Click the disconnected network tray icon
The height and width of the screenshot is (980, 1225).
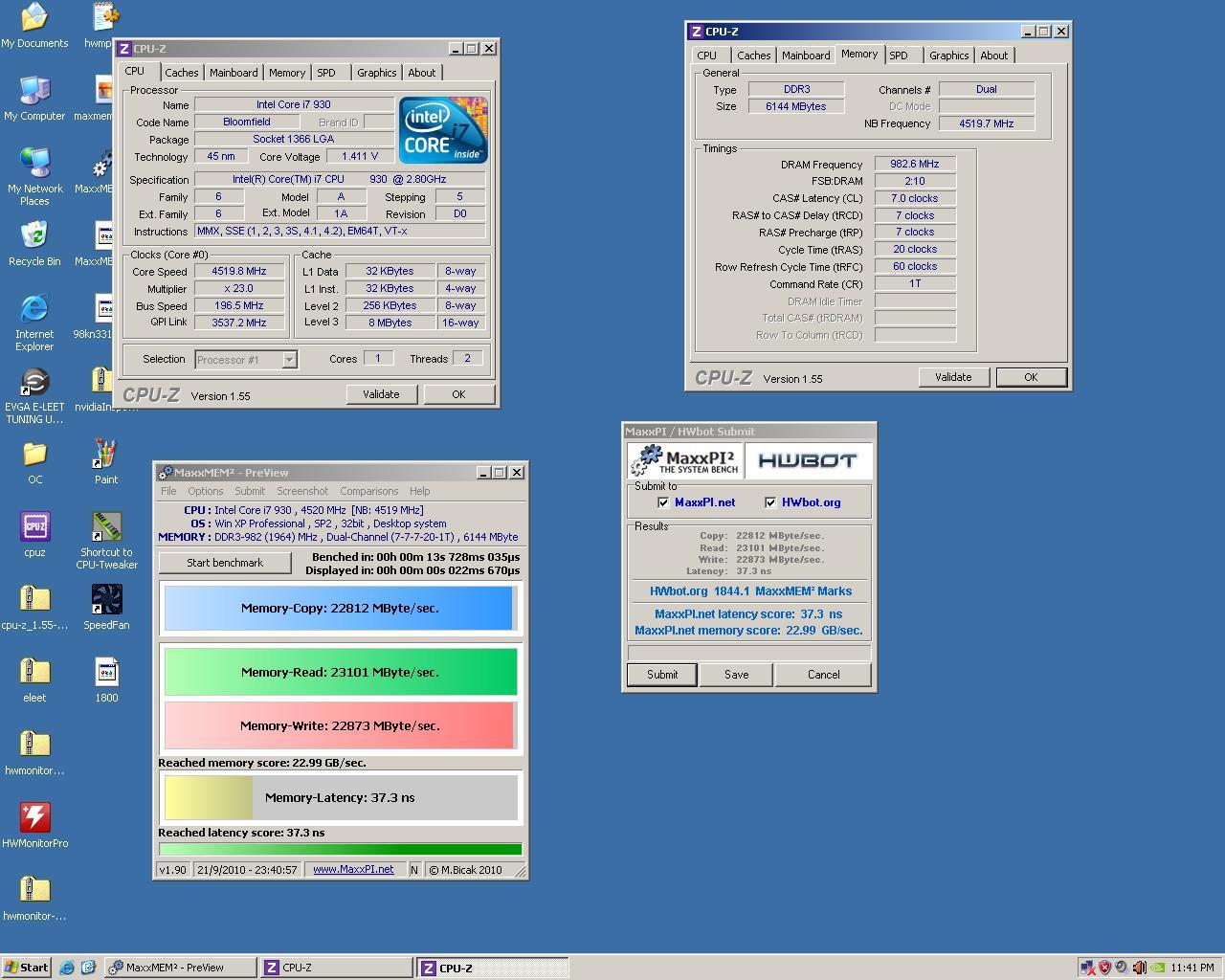point(1087,968)
